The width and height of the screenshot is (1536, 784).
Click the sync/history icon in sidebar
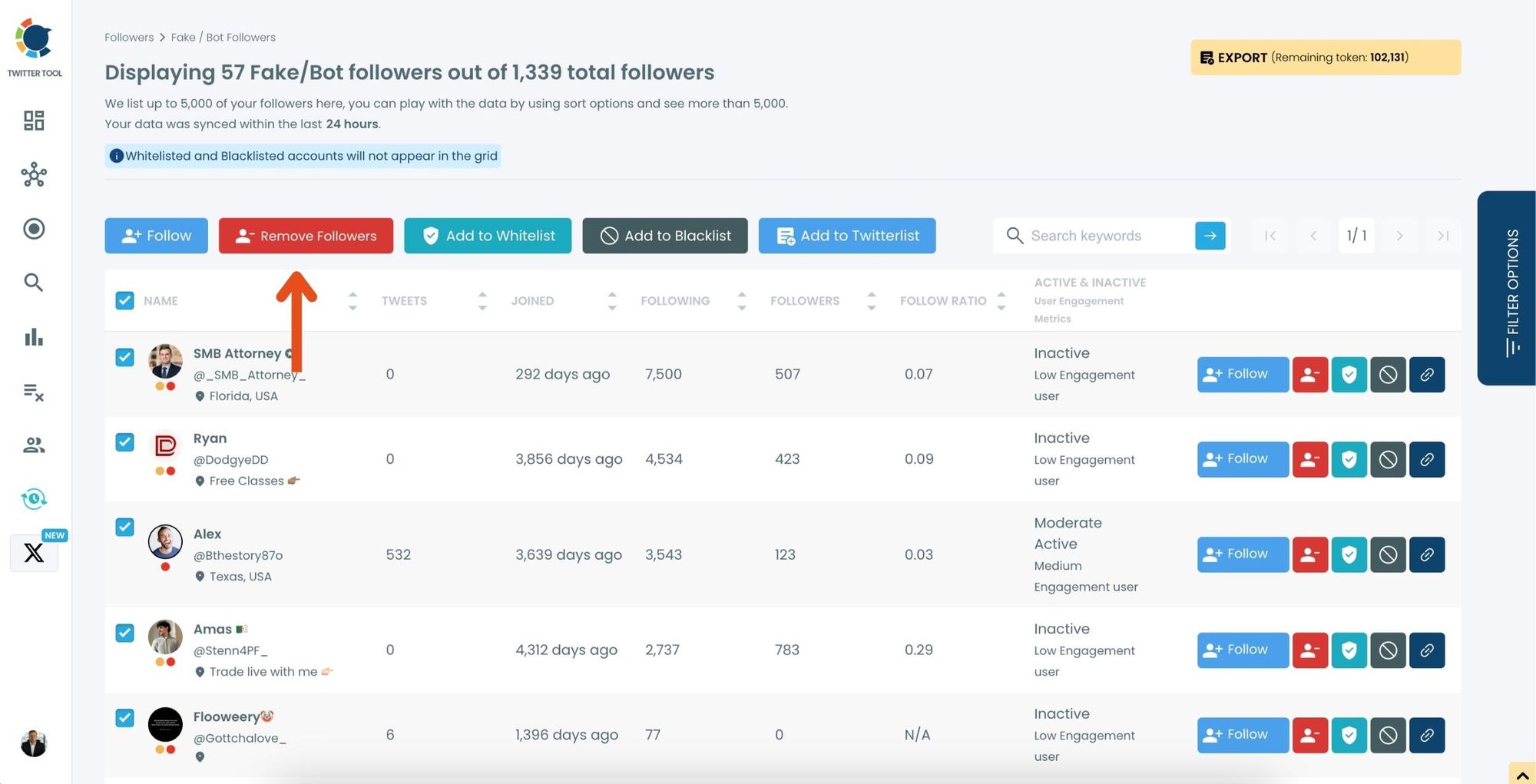34,498
